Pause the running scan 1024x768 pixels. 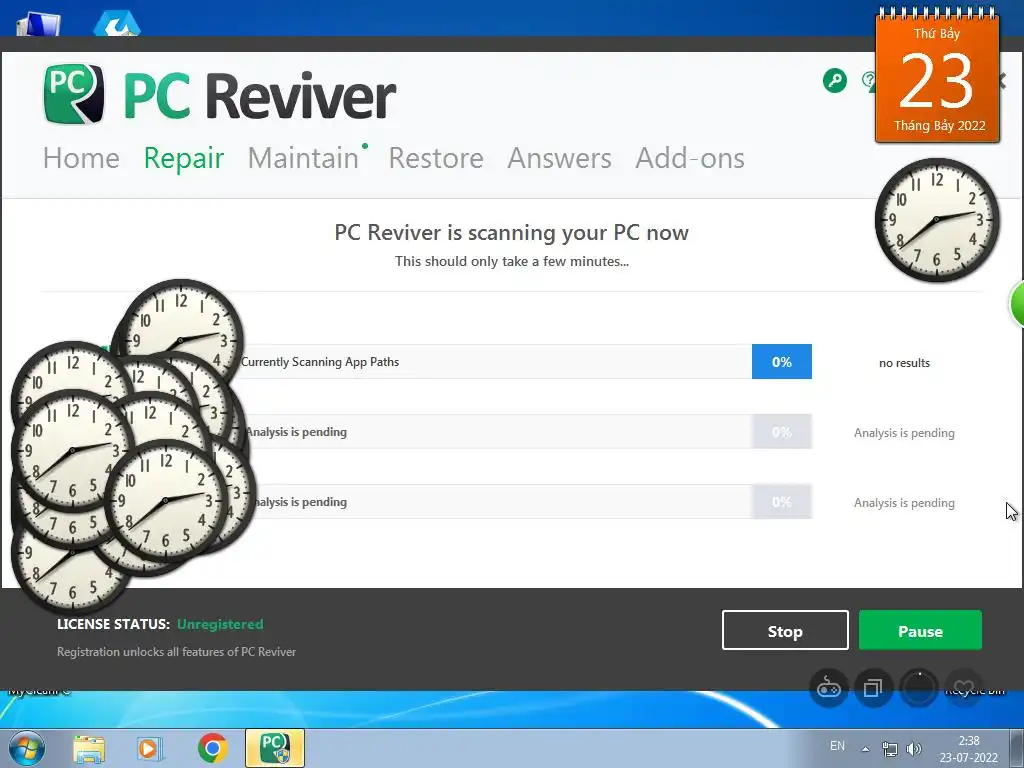point(920,630)
